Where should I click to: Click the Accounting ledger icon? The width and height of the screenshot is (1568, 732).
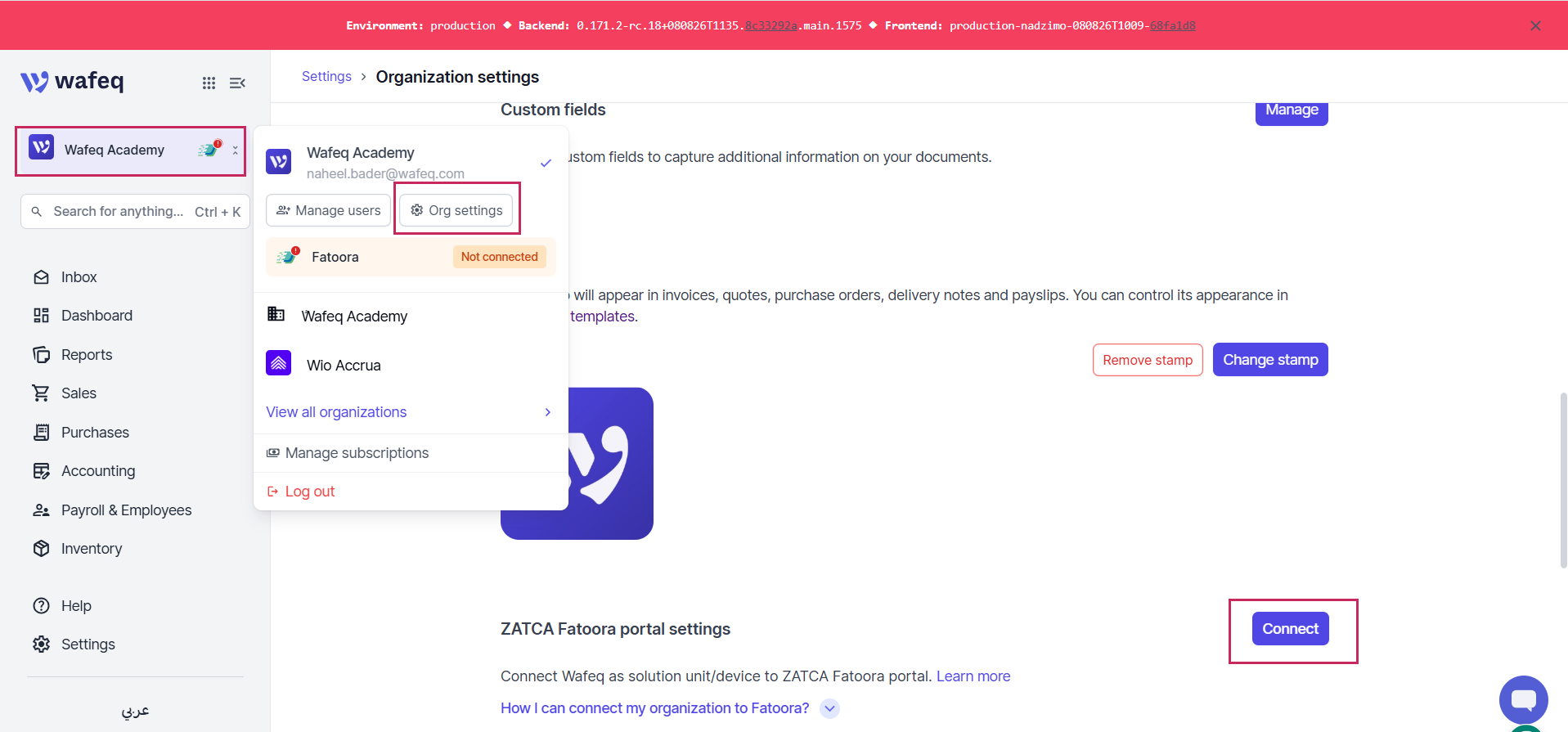pos(41,471)
